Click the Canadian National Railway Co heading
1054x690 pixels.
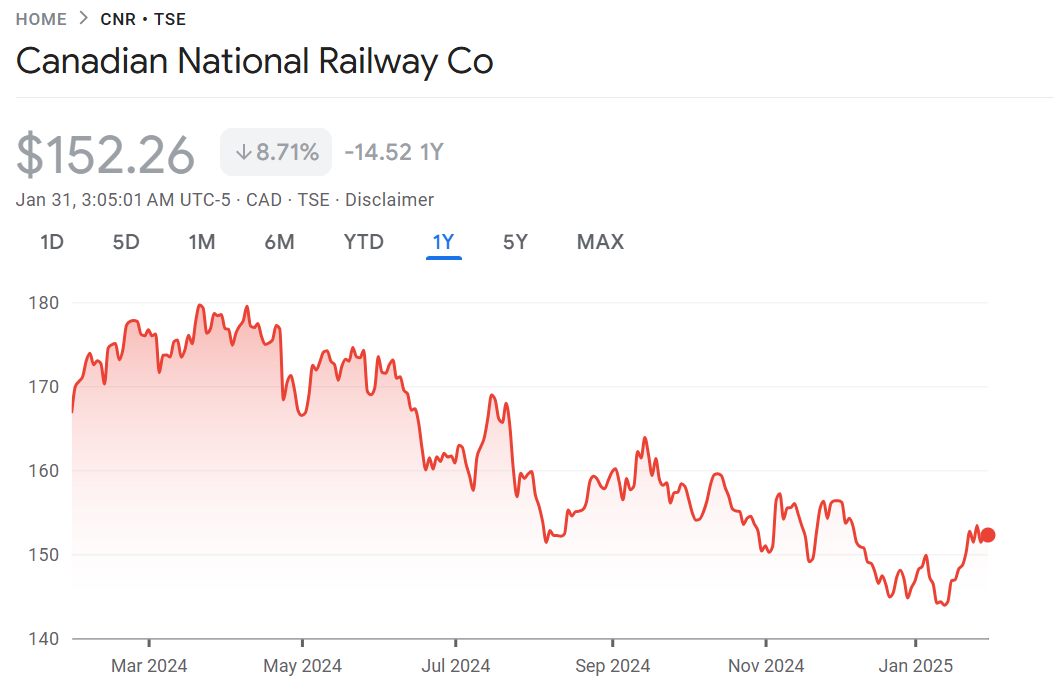[x=255, y=62]
